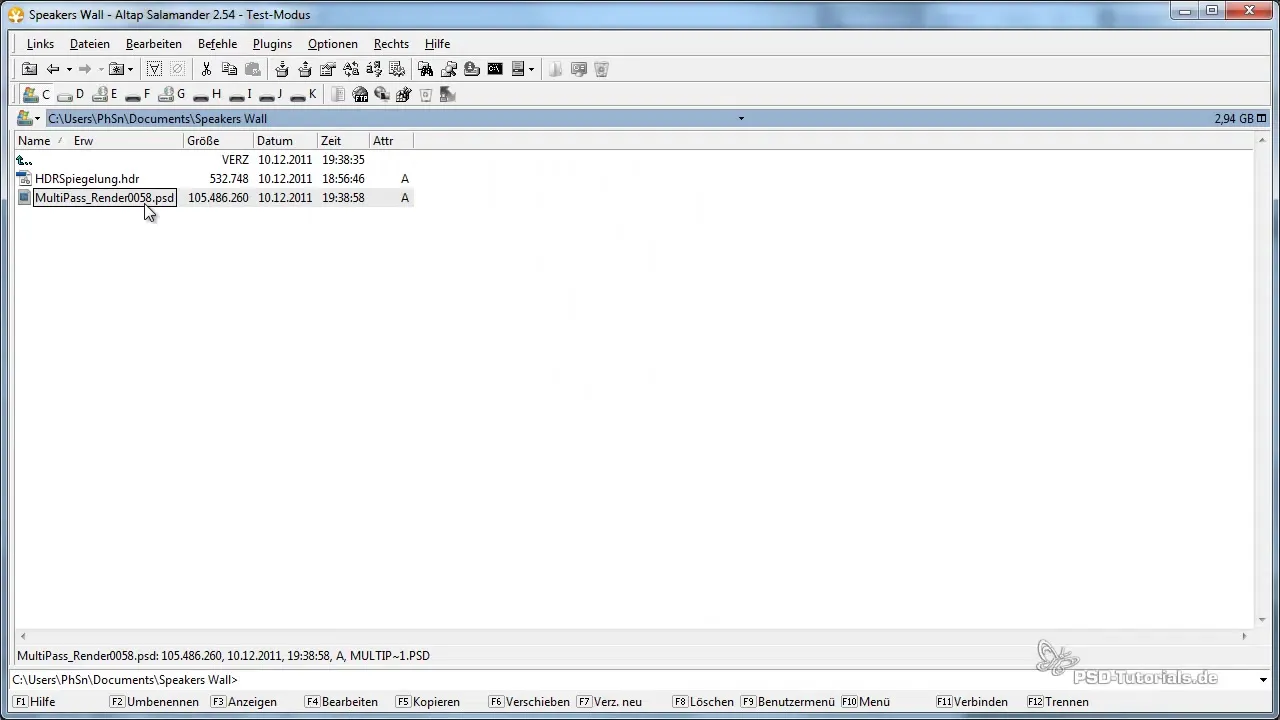Sort by Attr column header

pyautogui.click(x=391, y=141)
